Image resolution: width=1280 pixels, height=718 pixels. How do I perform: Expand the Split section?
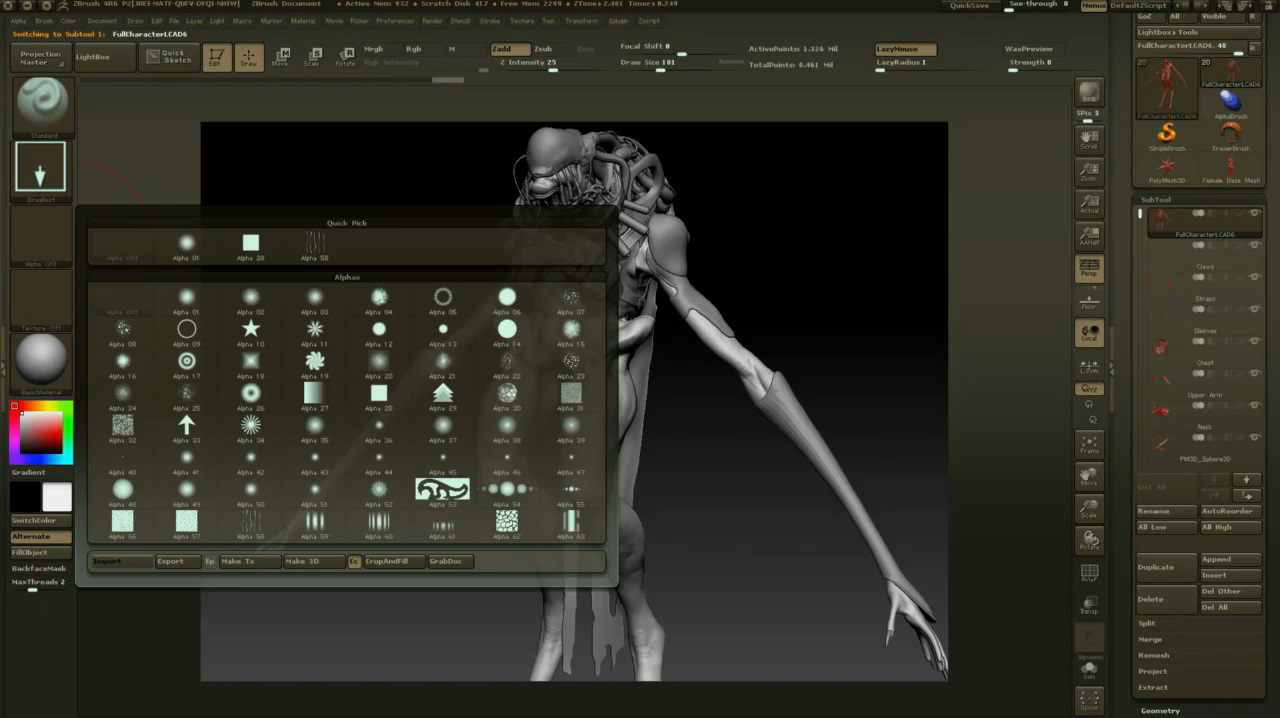1147,623
